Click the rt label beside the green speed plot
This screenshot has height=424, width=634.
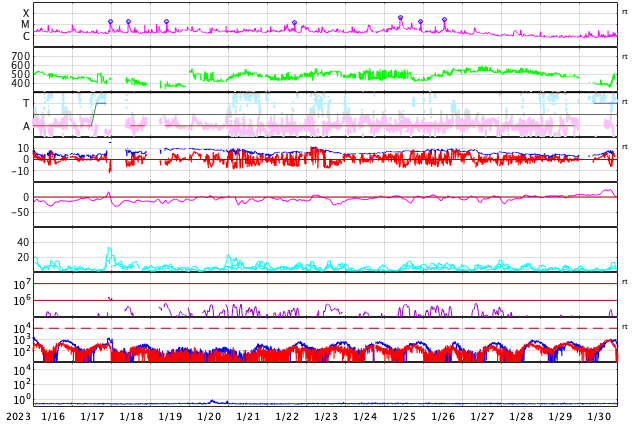point(625,57)
